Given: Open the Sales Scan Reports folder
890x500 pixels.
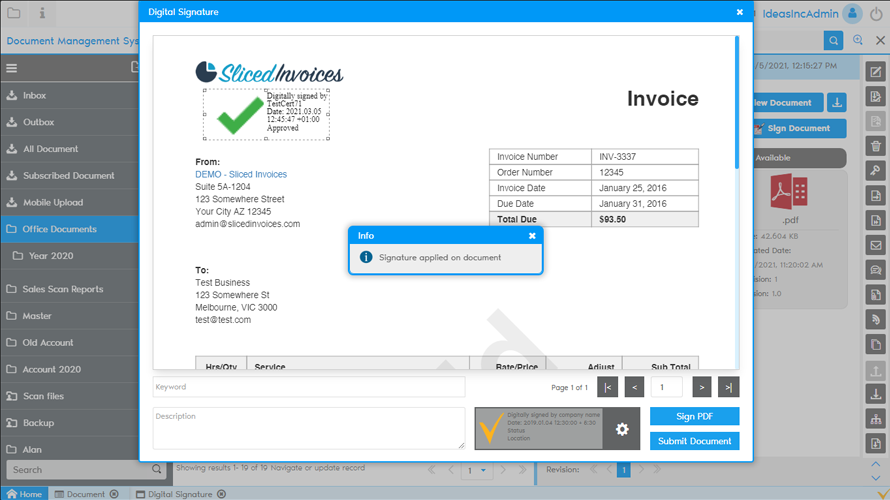Looking at the screenshot, I should [x=69, y=289].
